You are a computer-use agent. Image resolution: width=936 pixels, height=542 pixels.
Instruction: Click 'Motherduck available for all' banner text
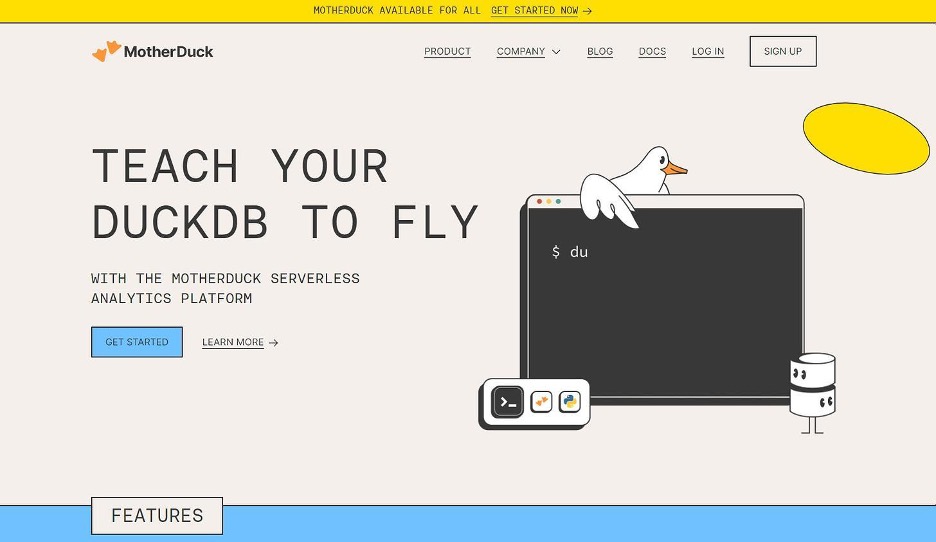click(x=397, y=11)
